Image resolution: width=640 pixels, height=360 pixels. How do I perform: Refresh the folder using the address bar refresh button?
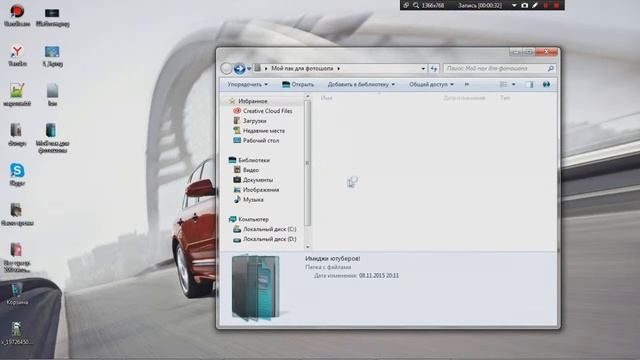(434, 69)
